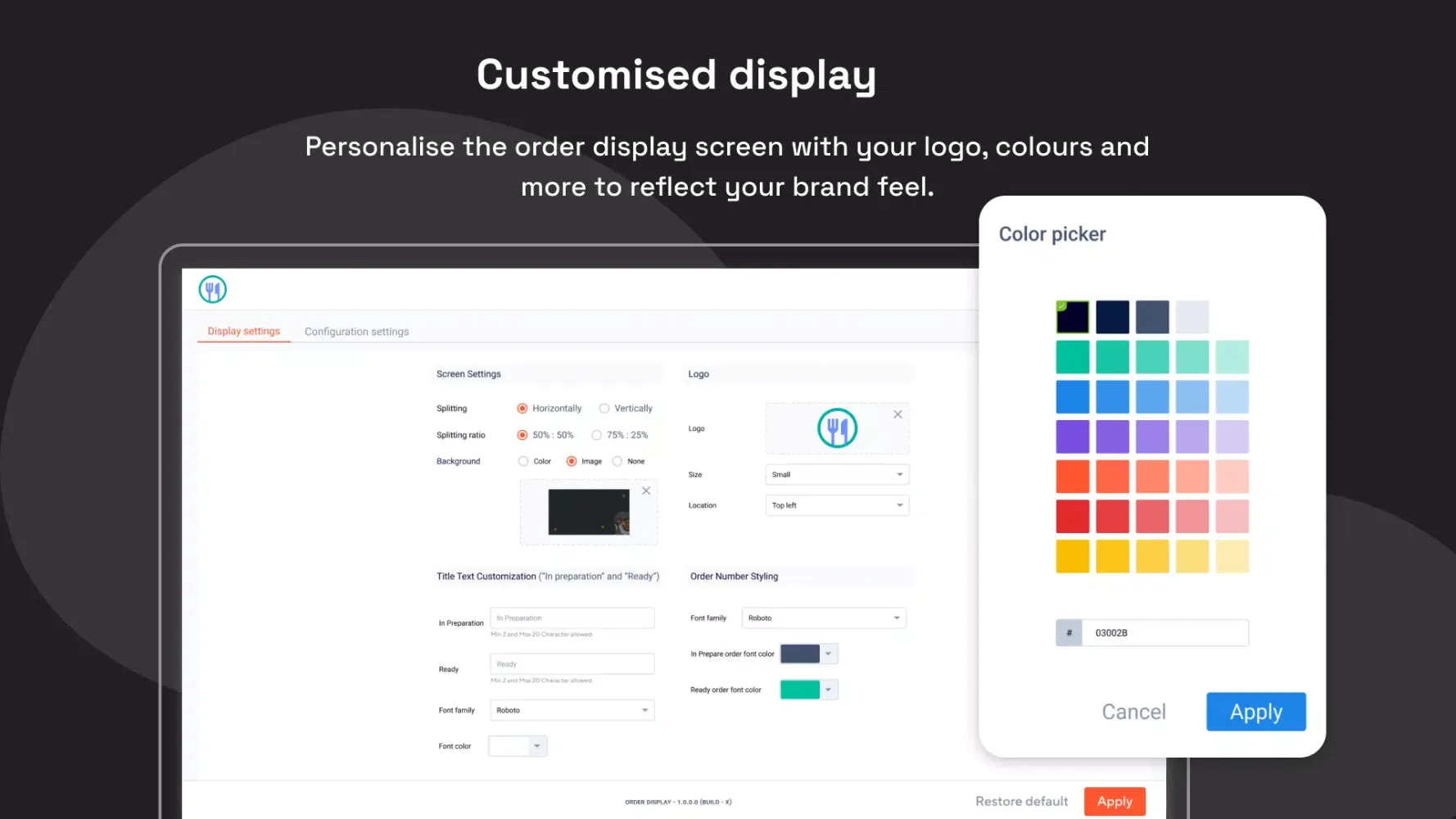Set Background to Image
1456x819 pixels.
(572, 461)
